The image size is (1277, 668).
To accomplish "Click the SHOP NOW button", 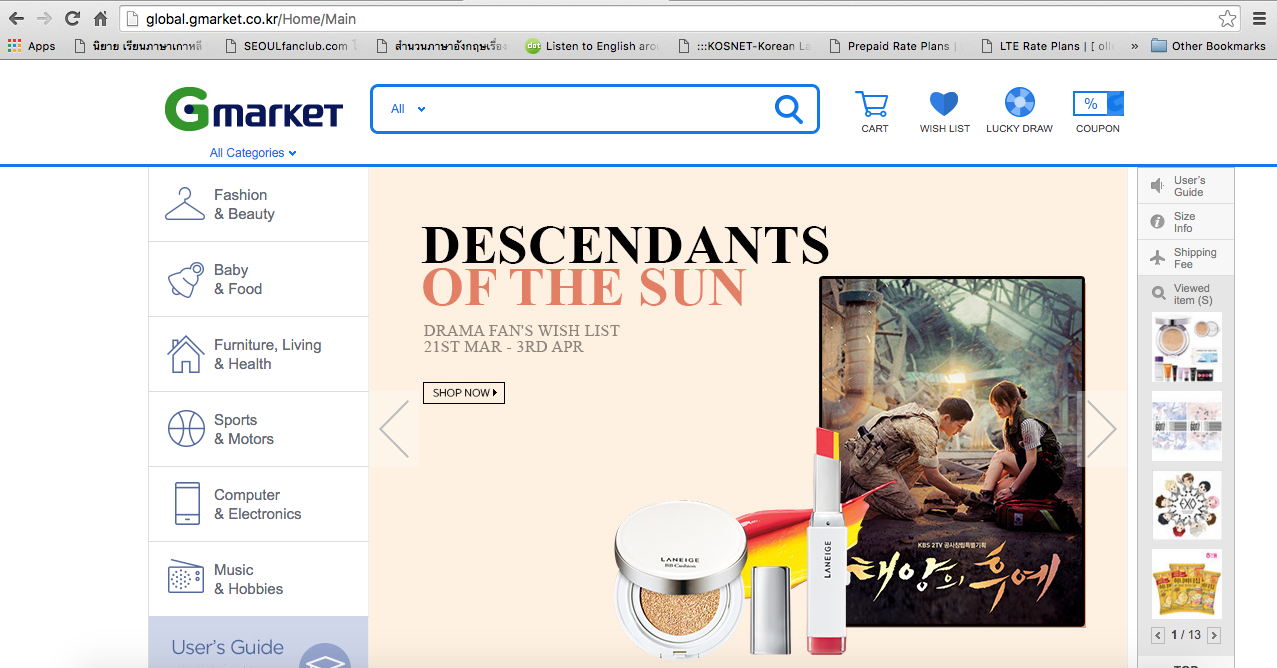I will click(x=464, y=393).
